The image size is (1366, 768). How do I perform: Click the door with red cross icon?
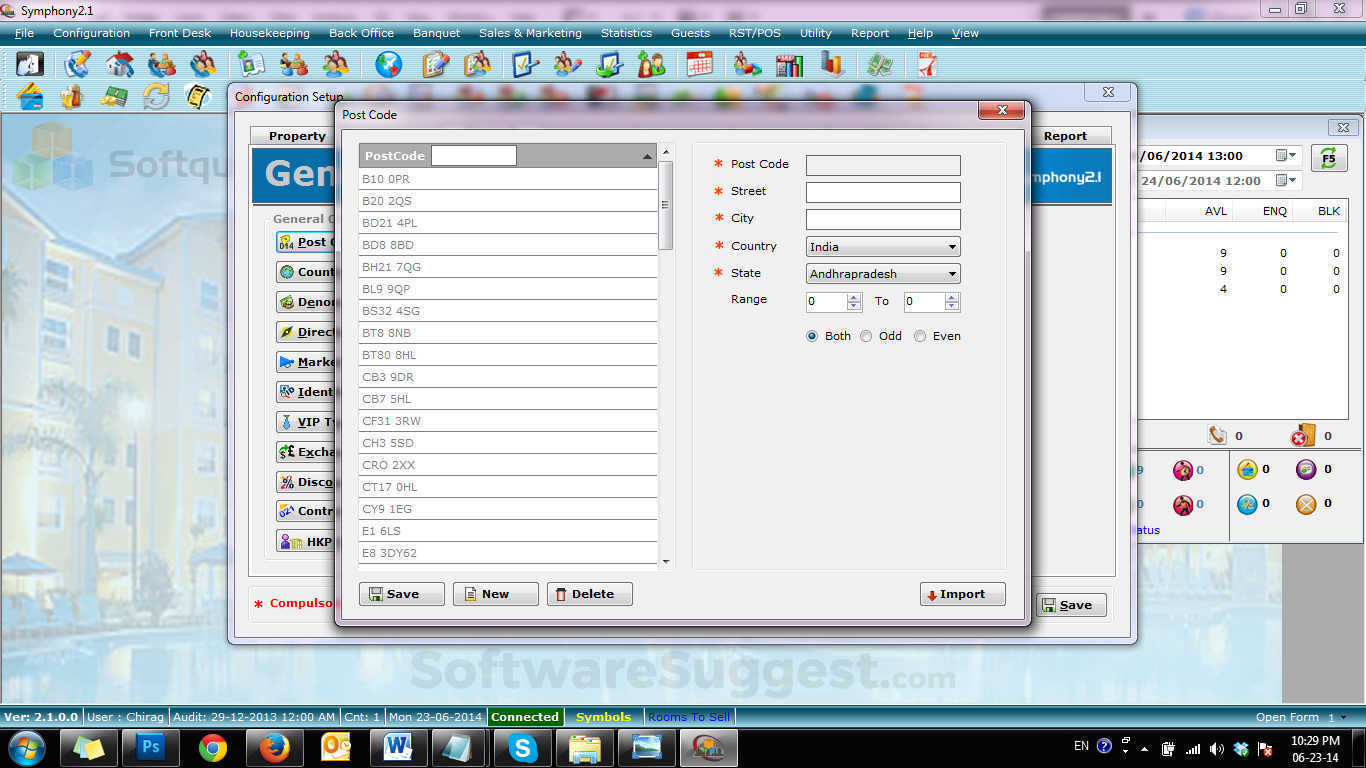(1303, 436)
